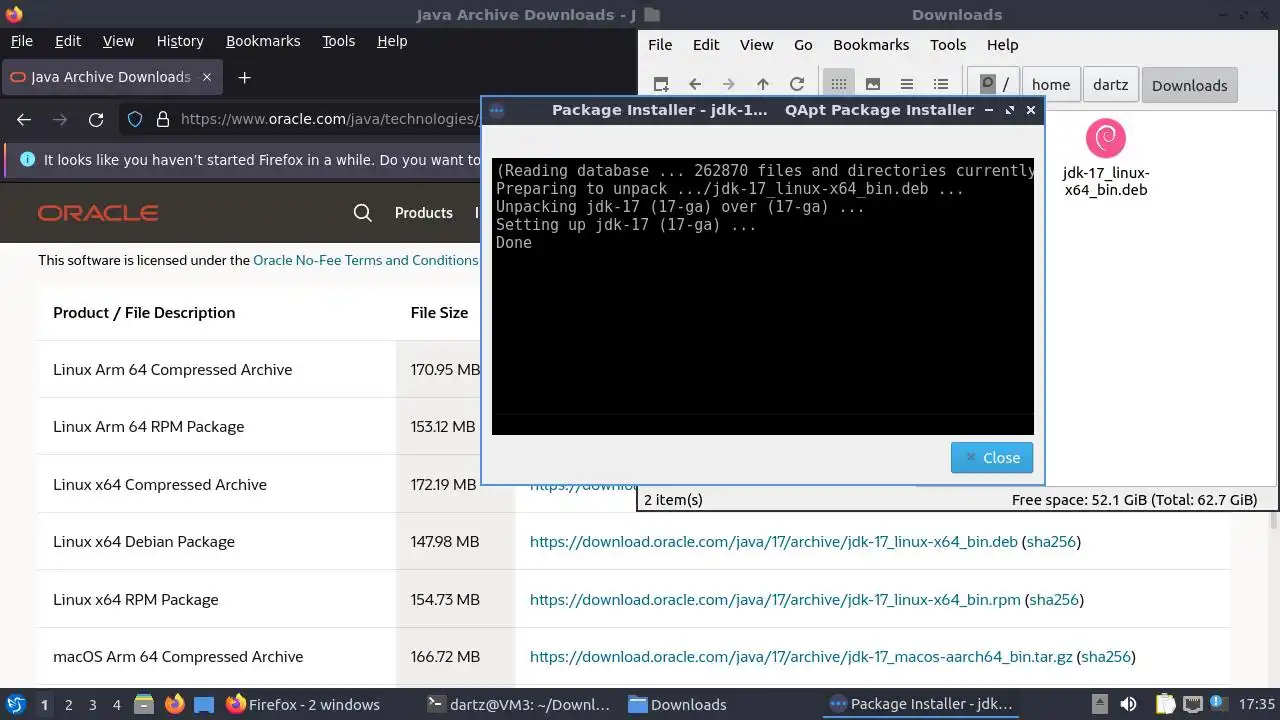Close the Package Installer dialog via Close button
Image resolution: width=1280 pixels, height=720 pixels.
(x=992, y=458)
